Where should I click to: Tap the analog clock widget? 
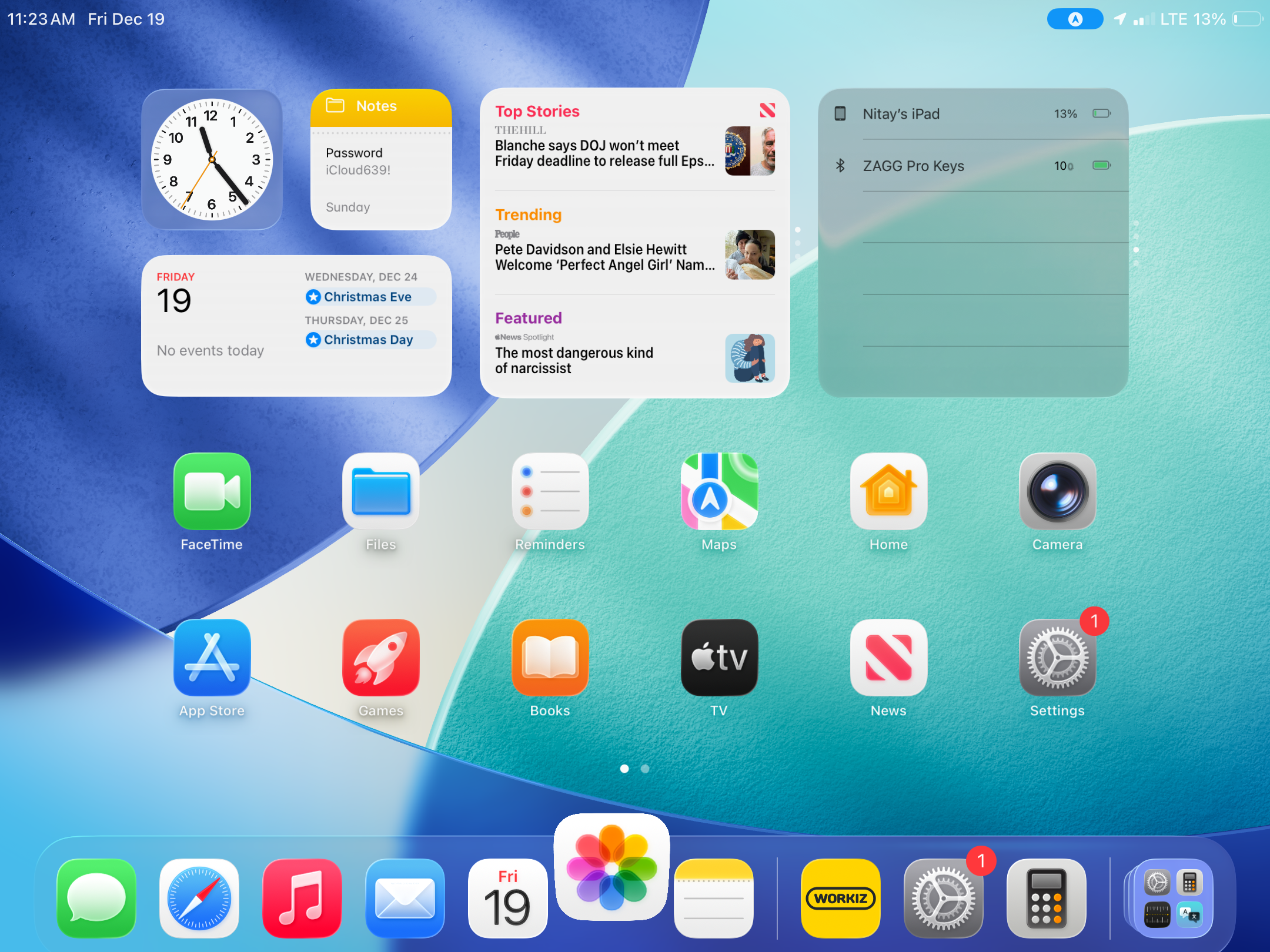pyautogui.click(x=212, y=159)
